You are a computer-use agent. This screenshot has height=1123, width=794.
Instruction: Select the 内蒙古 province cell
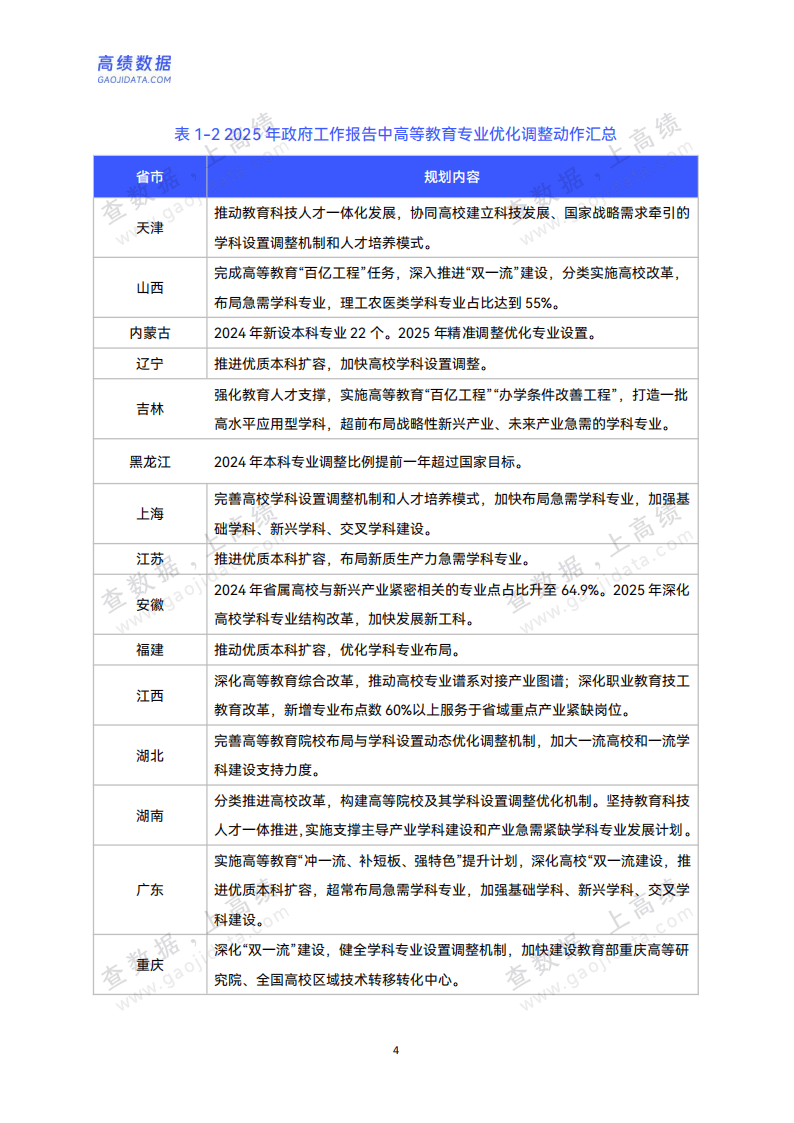tap(150, 333)
